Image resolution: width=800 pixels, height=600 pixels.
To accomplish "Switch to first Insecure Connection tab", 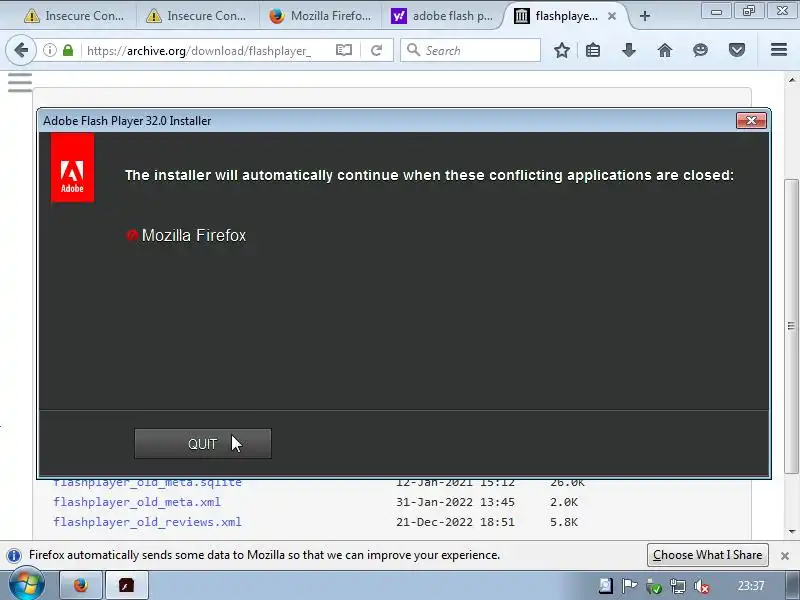I will [x=74, y=16].
